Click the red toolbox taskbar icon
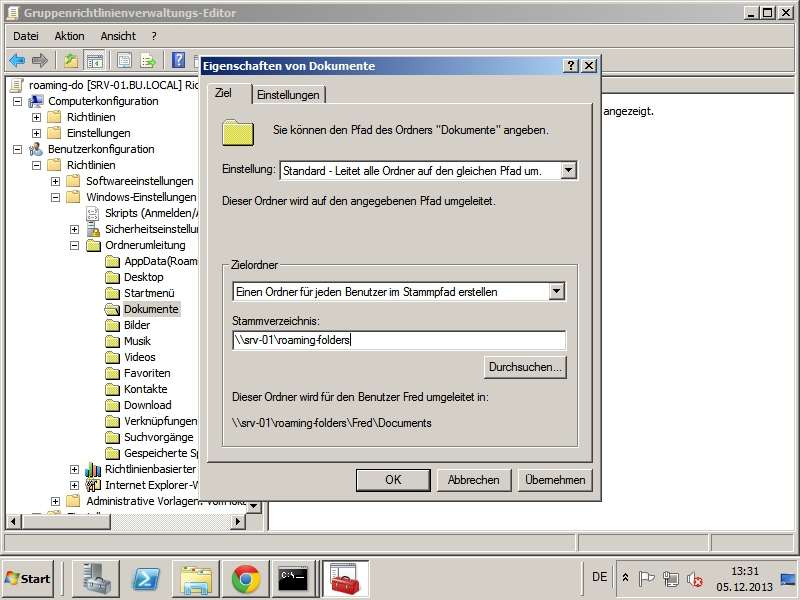This screenshot has width=800, height=600. pyautogui.click(x=345, y=579)
